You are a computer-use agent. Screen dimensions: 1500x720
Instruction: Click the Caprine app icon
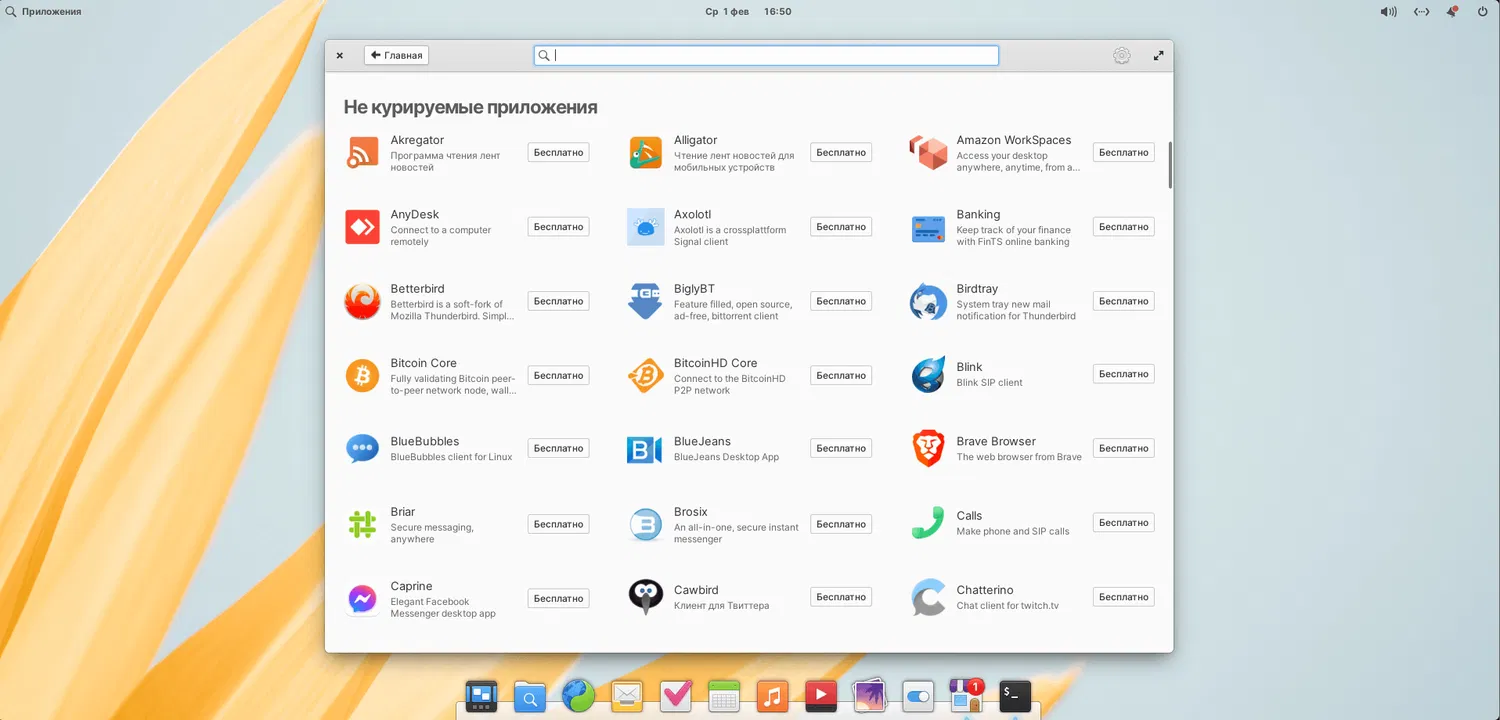362,598
